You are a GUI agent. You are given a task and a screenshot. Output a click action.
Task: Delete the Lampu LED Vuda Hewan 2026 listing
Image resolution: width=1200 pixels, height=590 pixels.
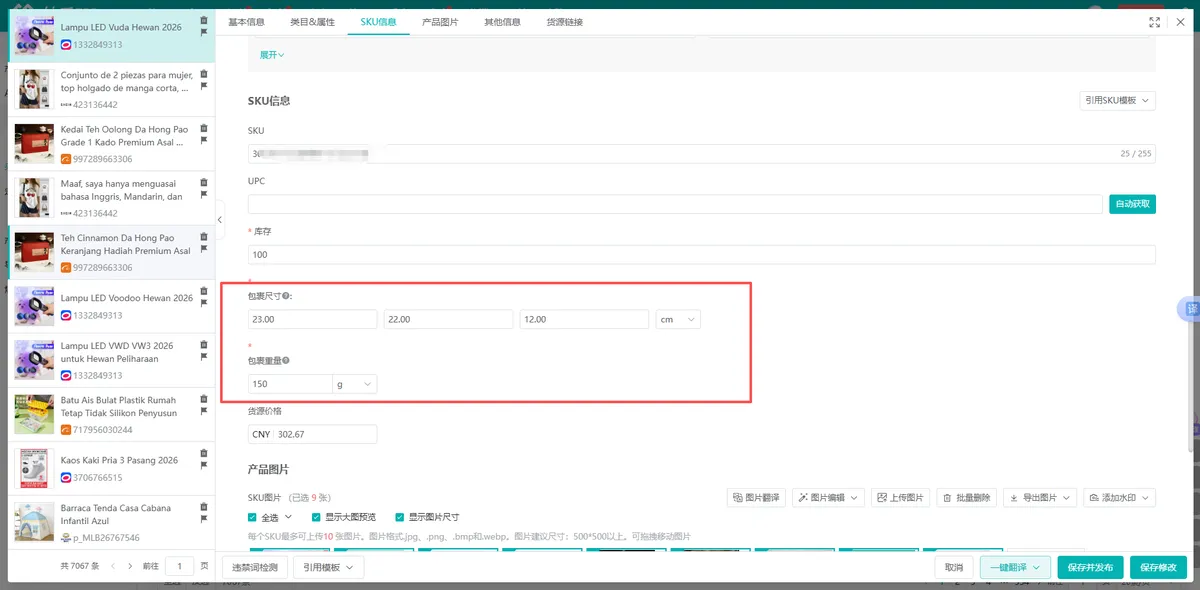(x=204, y=20)
